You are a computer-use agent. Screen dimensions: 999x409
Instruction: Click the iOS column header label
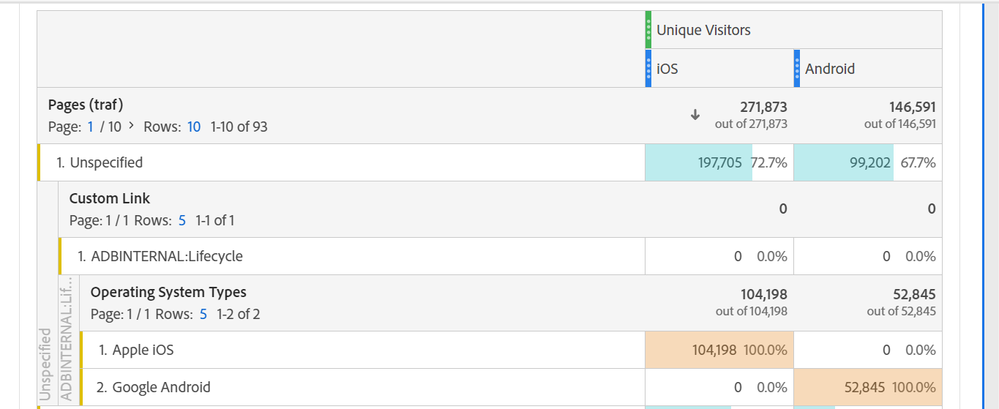(667, 69)
